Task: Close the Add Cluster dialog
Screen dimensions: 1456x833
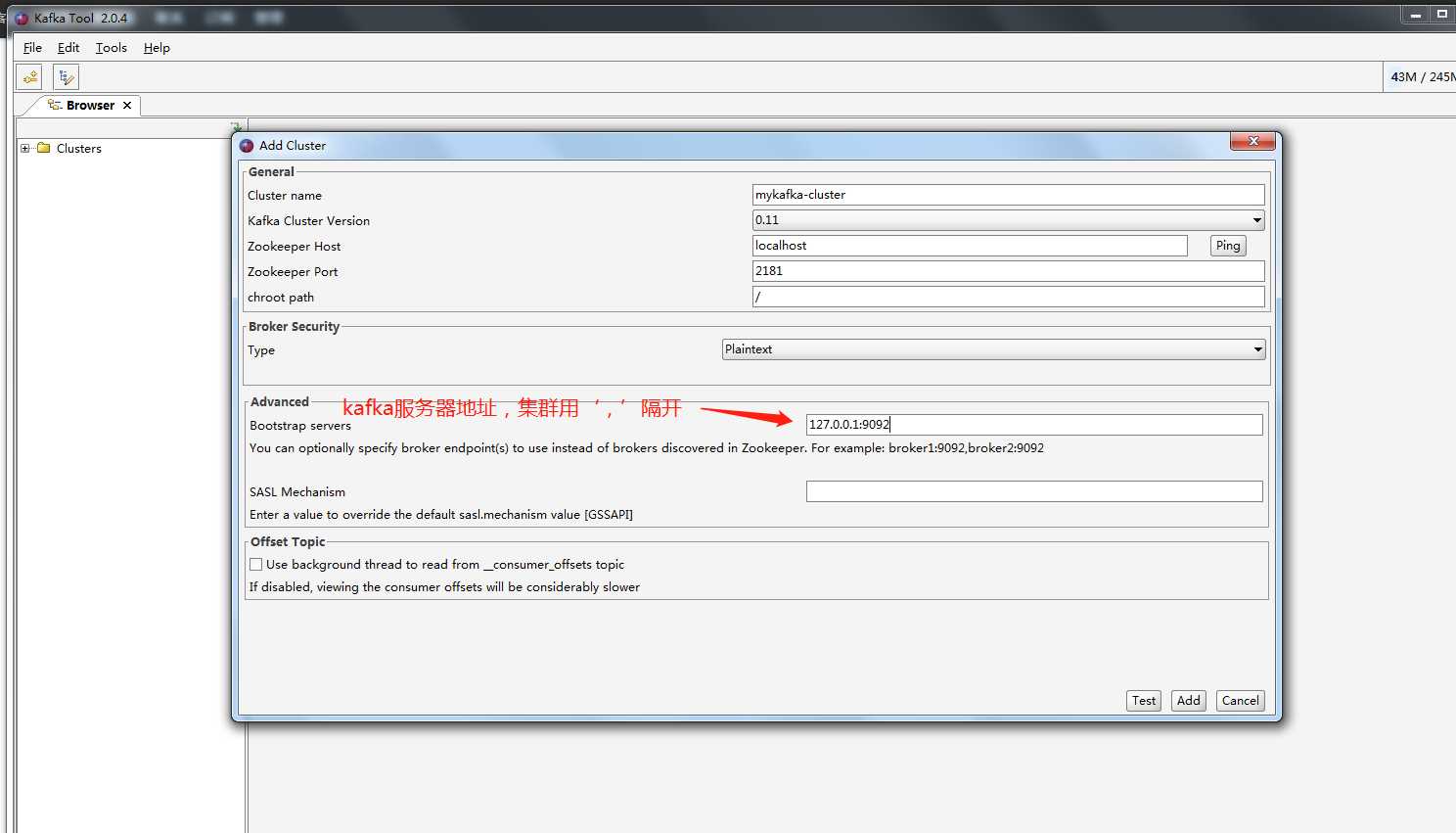Action: 1253,142
